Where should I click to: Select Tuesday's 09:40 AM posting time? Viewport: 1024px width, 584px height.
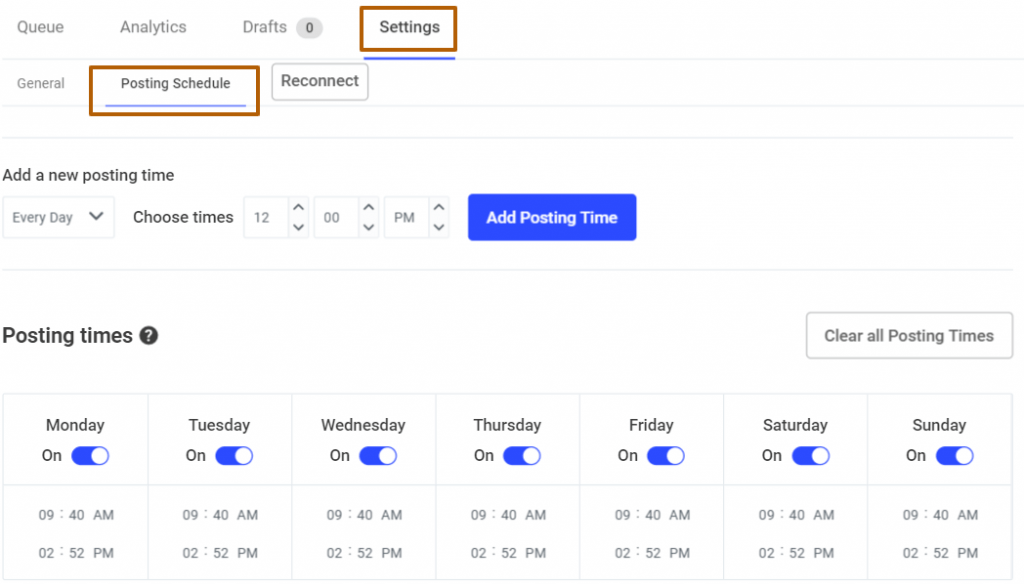point(220,515)
